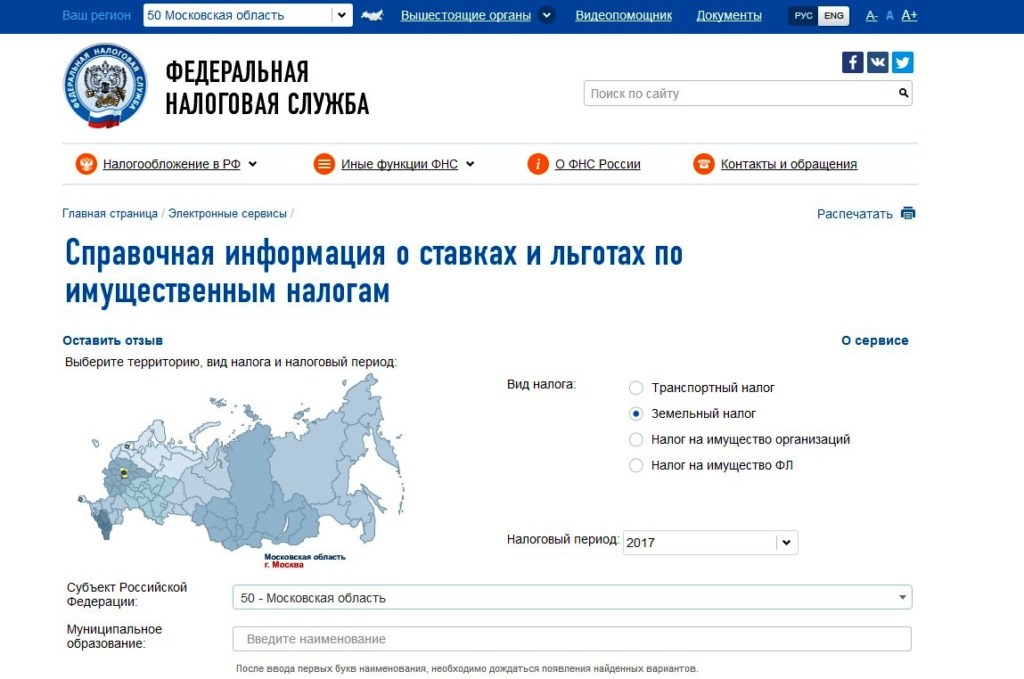Click the Russia map icon in top bar
Viewport: 1024px width, 679px height.
coord(372,15)
